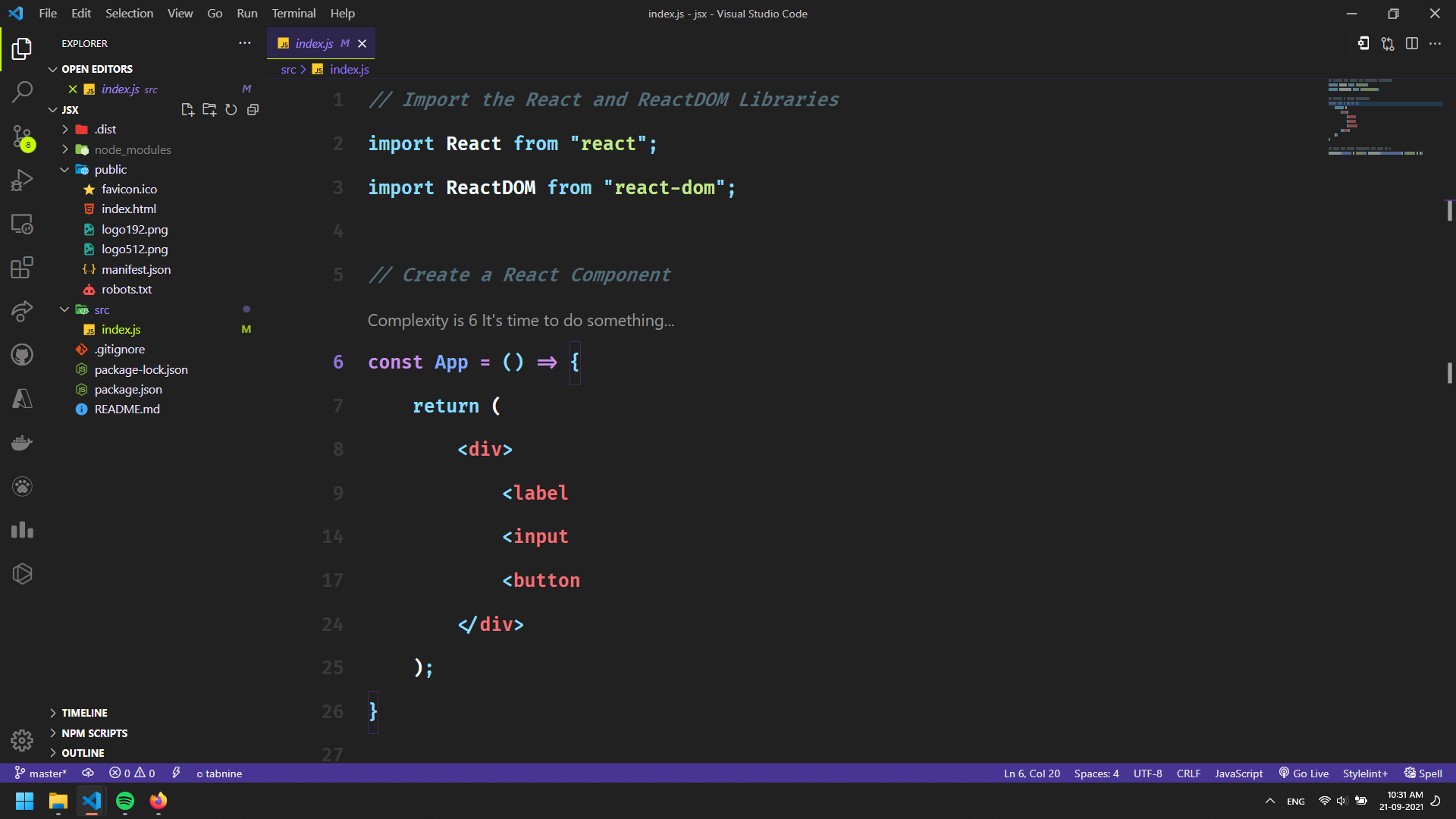Open the Extensions view
The height and width of the screenshot is (819, 1456).
[x=22, y=268]
